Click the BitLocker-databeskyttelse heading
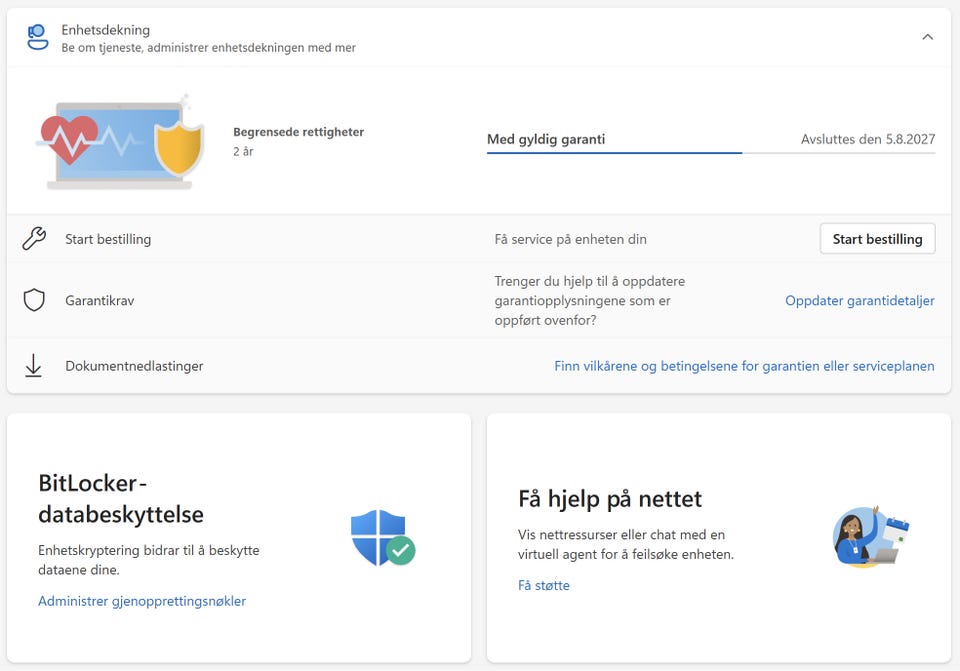Viewport: 960px width, 671px height. click(121, 498)
